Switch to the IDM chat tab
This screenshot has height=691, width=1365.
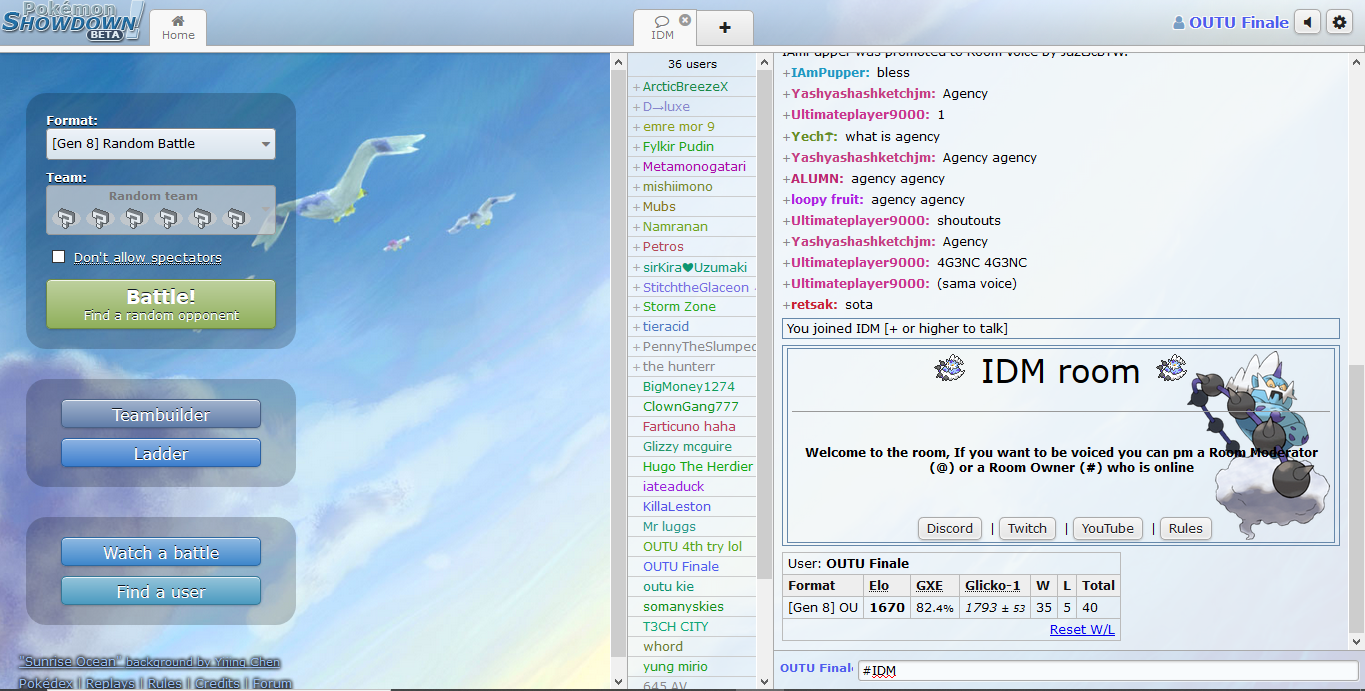pyautogui.click(x=662, y=28)
